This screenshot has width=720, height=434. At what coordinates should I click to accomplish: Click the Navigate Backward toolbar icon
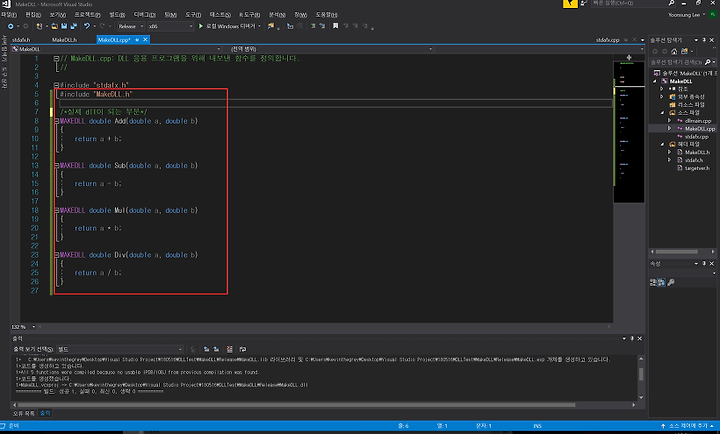[10, 26]
